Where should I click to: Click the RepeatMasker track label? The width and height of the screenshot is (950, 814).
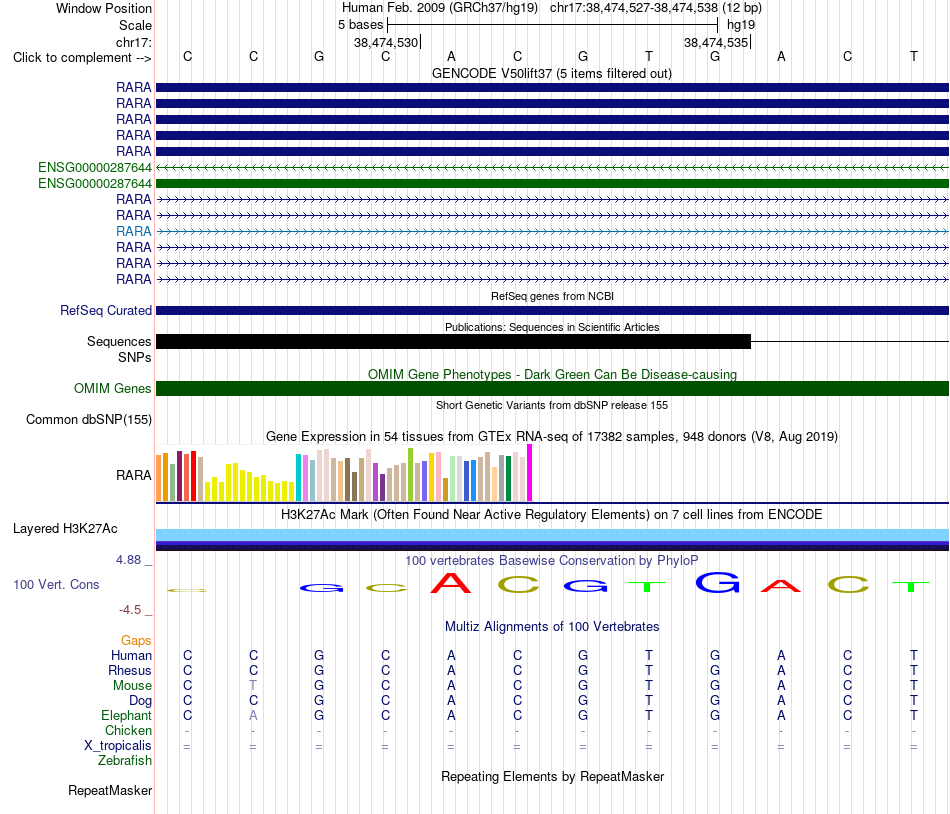[x=110, y=790]
